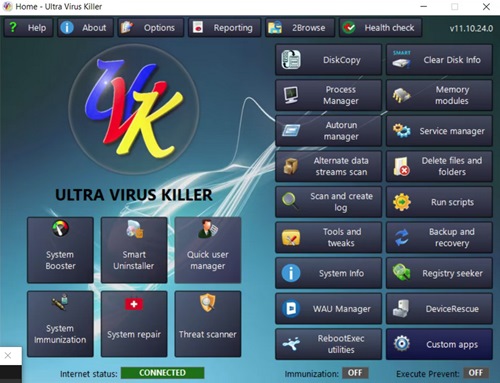Click the 2Browse folder icon

[x=275, y=27]
